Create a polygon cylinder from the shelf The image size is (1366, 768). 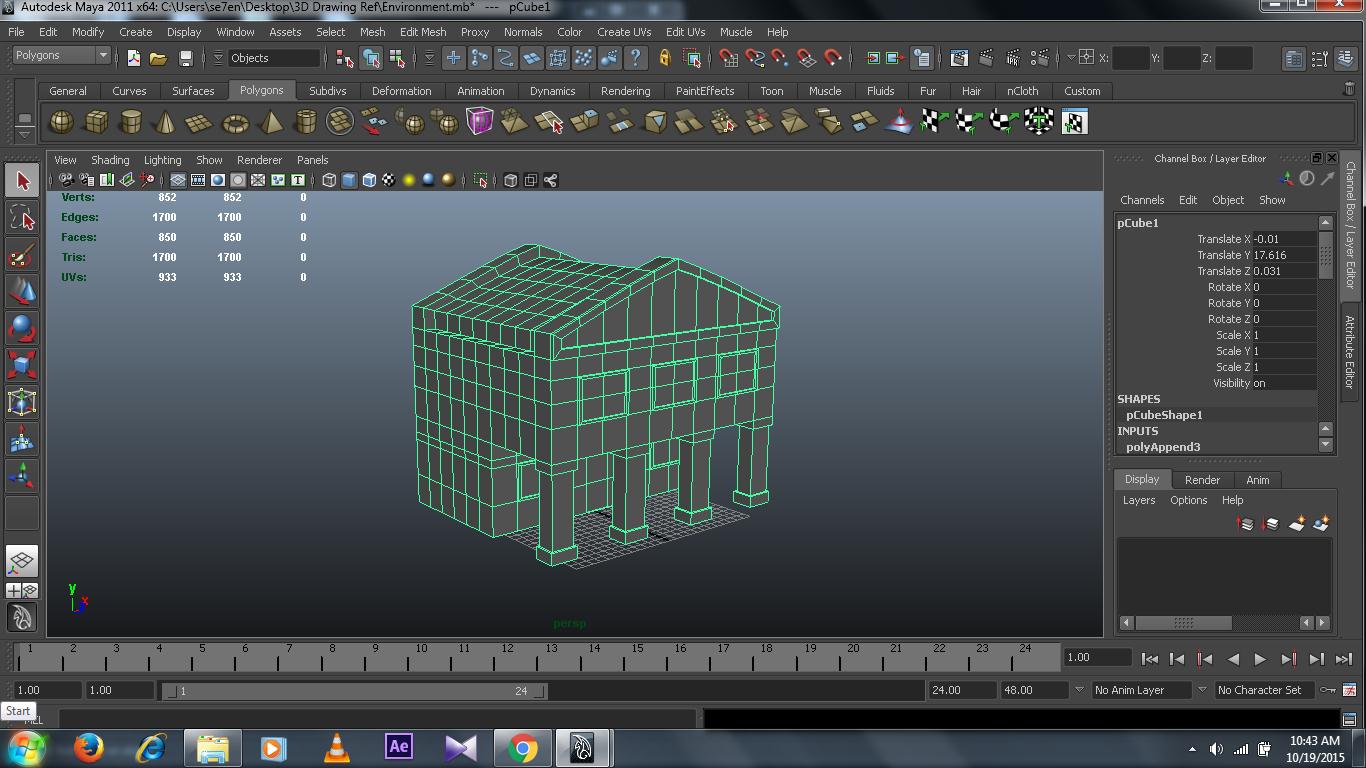click(x=130, y=123)
